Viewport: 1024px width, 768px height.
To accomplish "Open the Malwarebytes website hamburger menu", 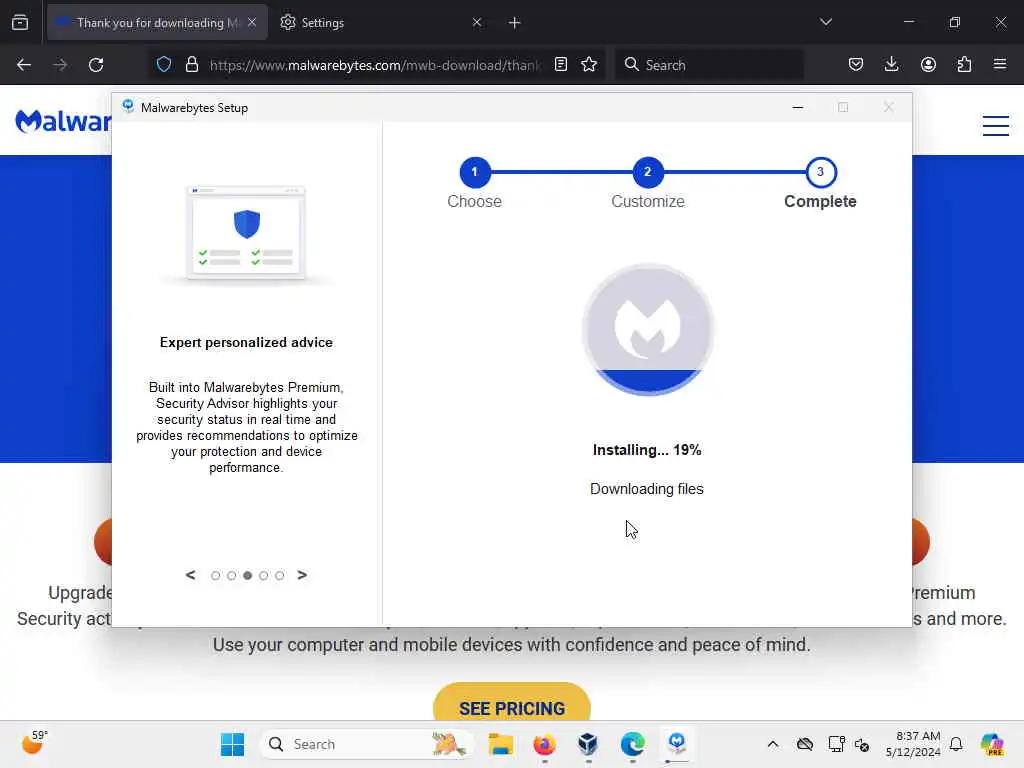I will click(995, 125).
